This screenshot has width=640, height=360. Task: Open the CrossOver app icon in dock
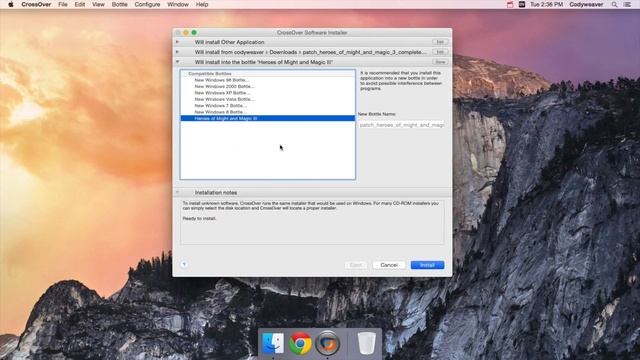327,343
